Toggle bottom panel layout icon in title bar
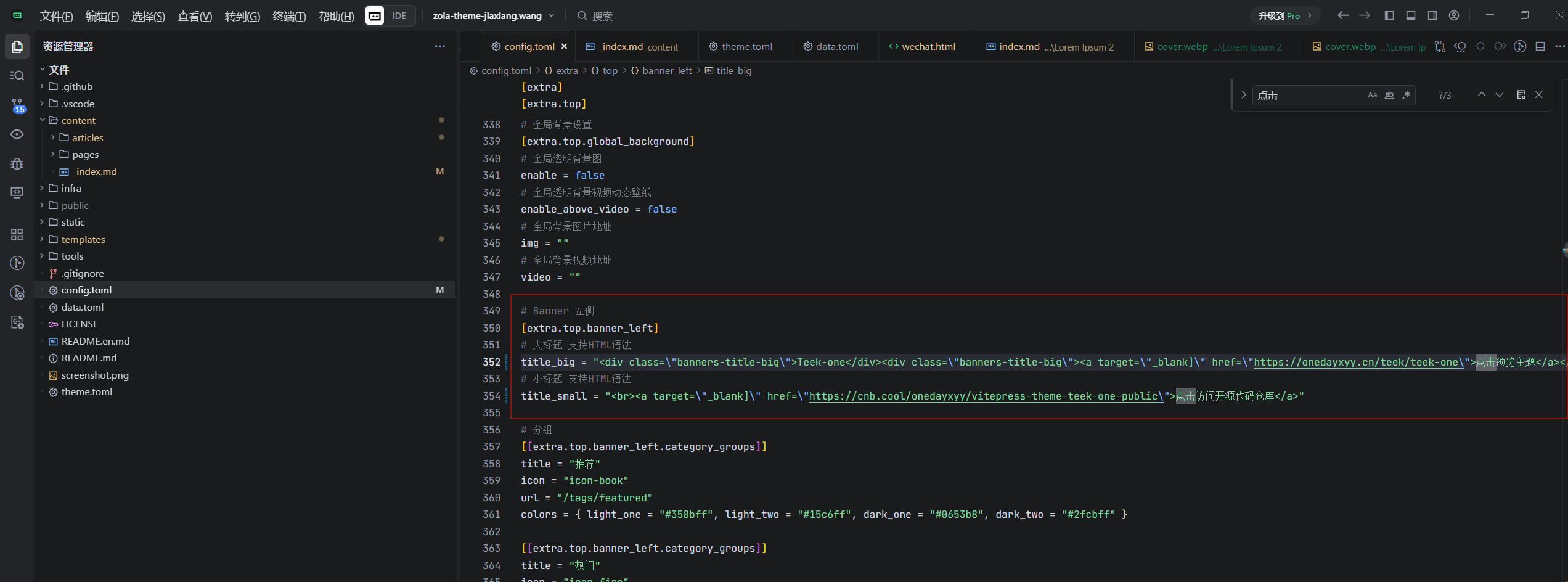This screenshot has width=1568, height=582. [1411, 15]
